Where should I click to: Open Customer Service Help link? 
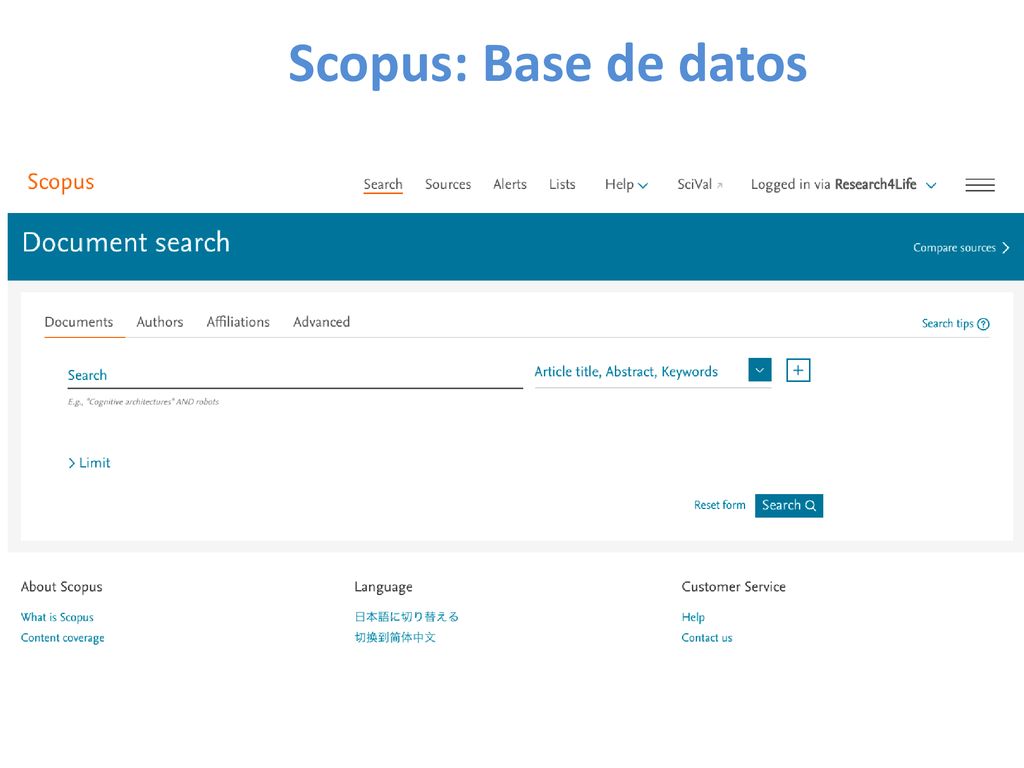693,617
